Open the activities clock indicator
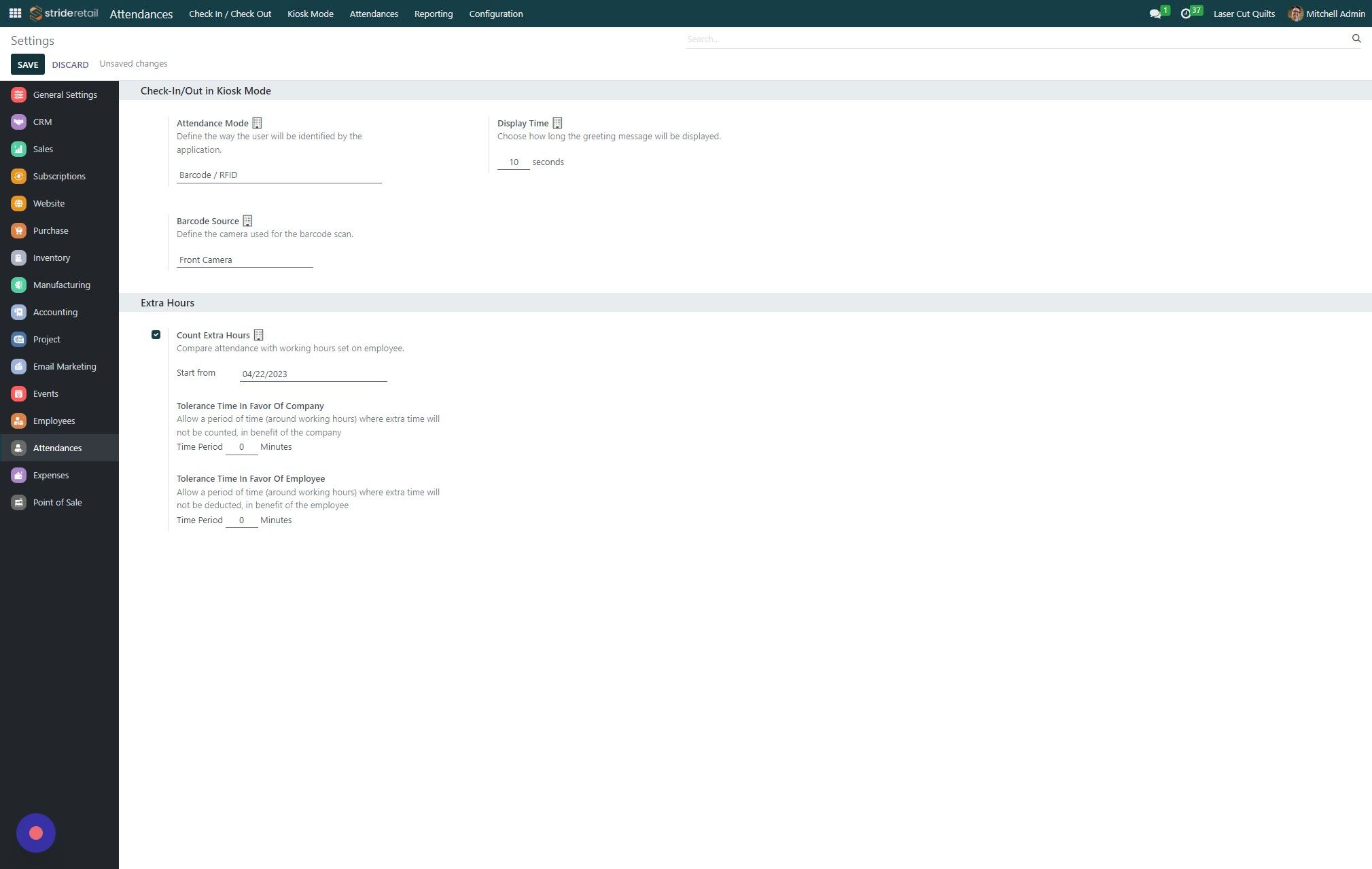The height and width of the screenshot is (869, 1372). (x=1187, y=12)
